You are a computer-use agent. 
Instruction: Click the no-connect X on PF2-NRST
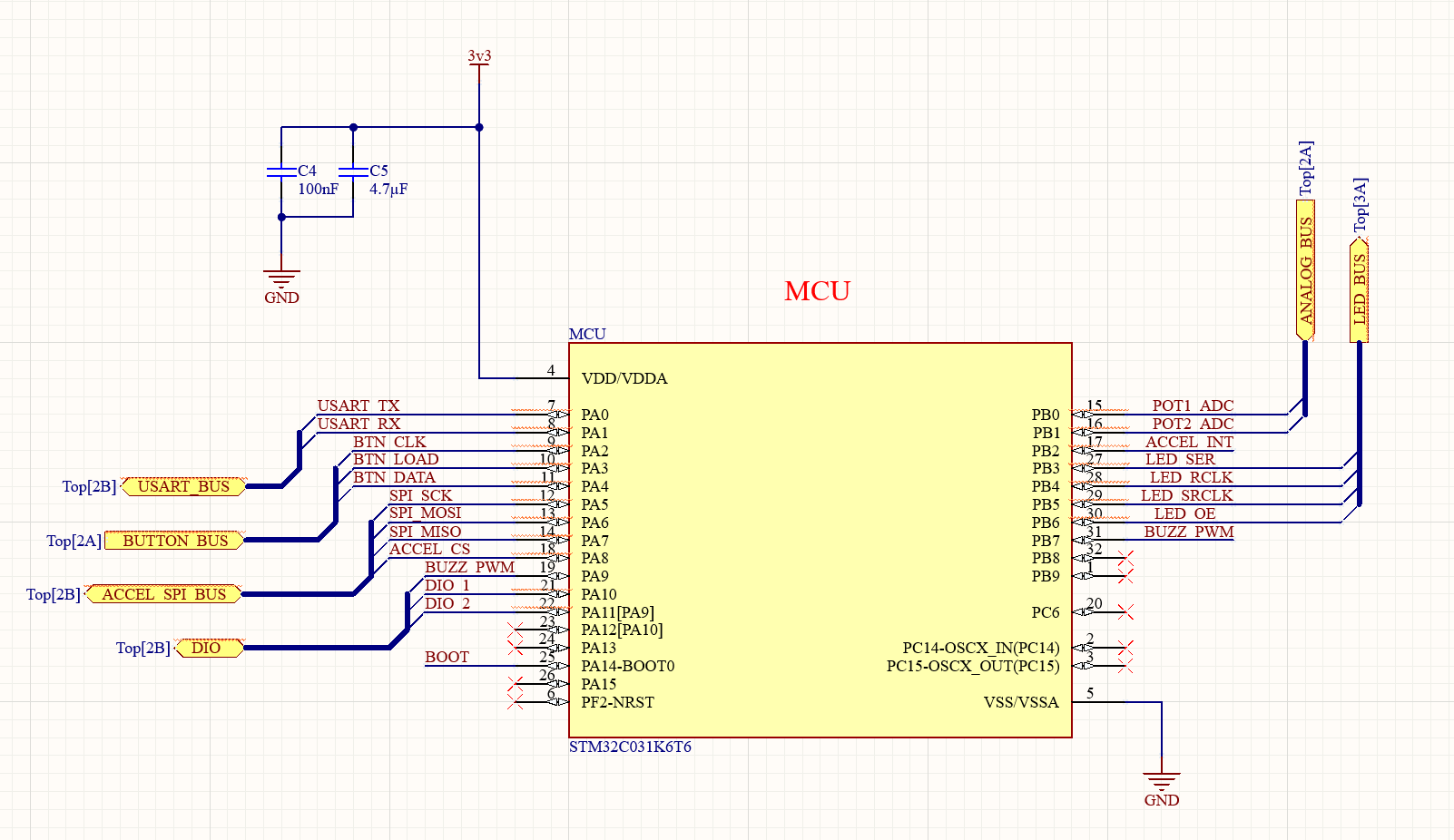516,702
